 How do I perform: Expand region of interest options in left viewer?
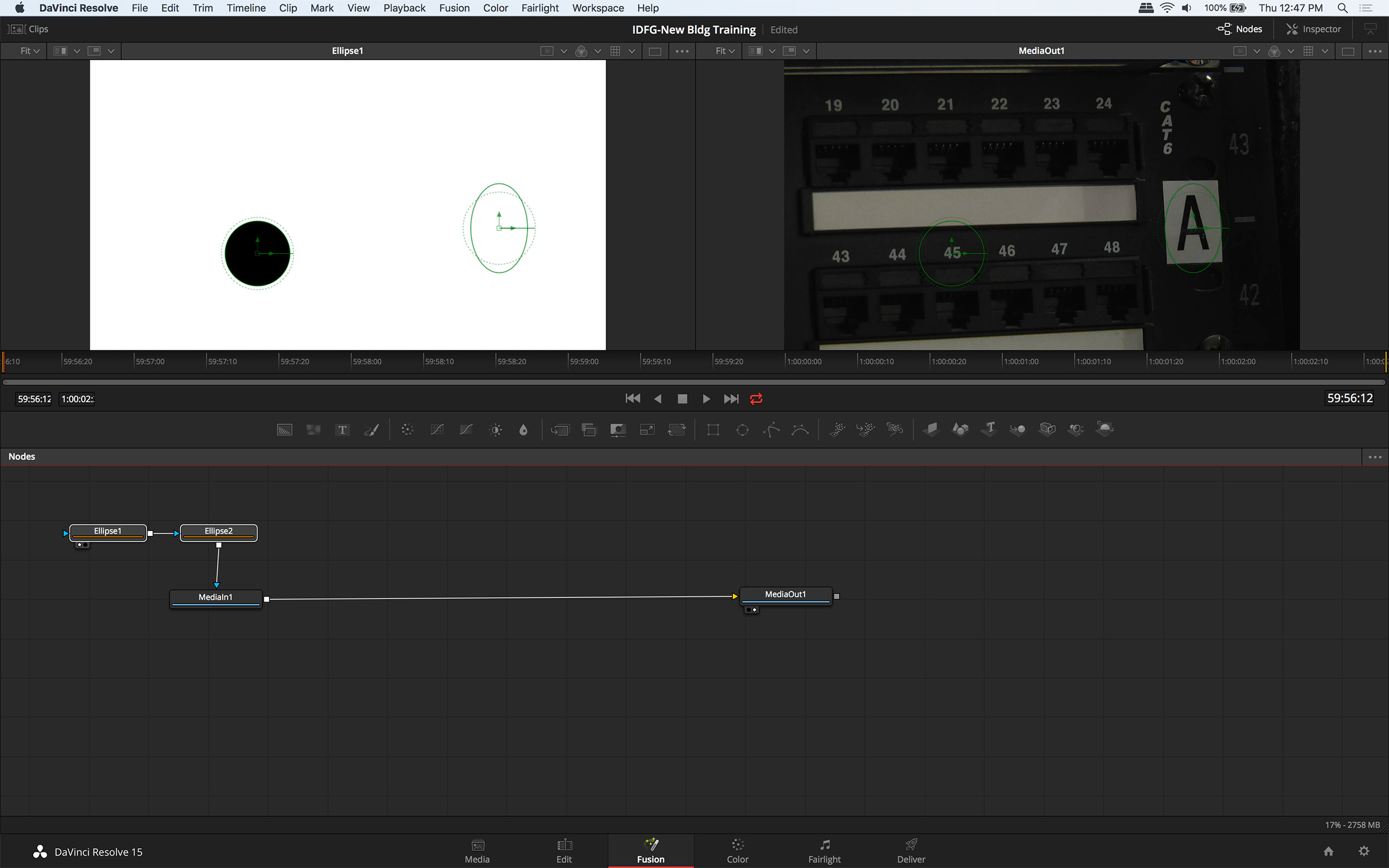point(564,51)
